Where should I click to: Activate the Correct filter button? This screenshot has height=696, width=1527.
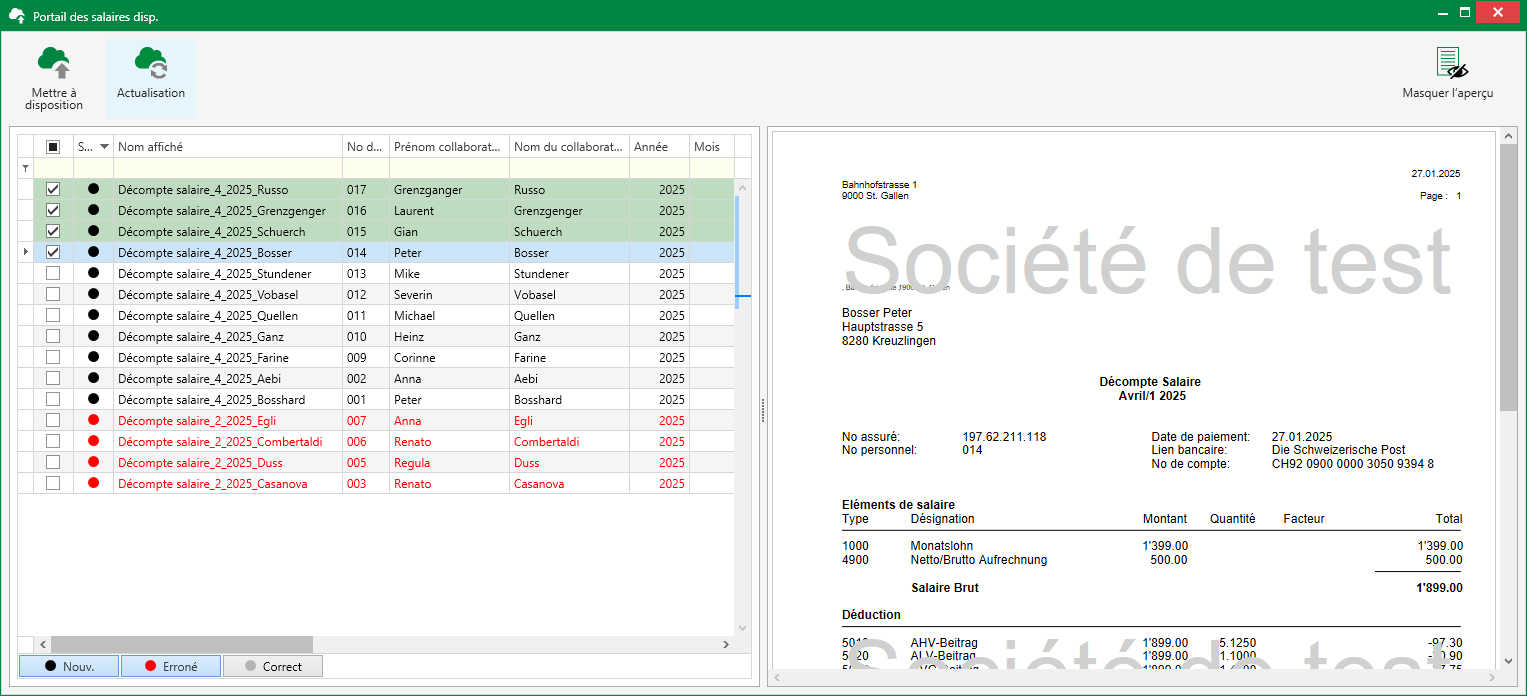pyautogui.click(x=272, y=665)
